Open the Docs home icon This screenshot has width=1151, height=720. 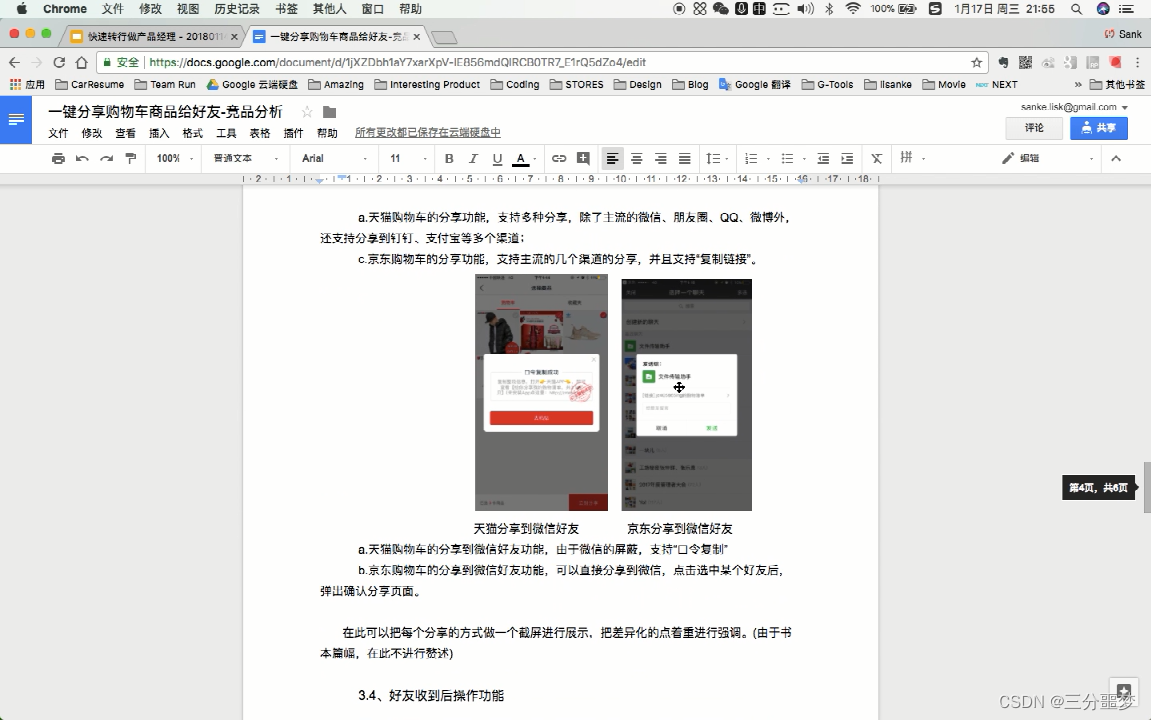pyautogui.click(x=15, y=119)
